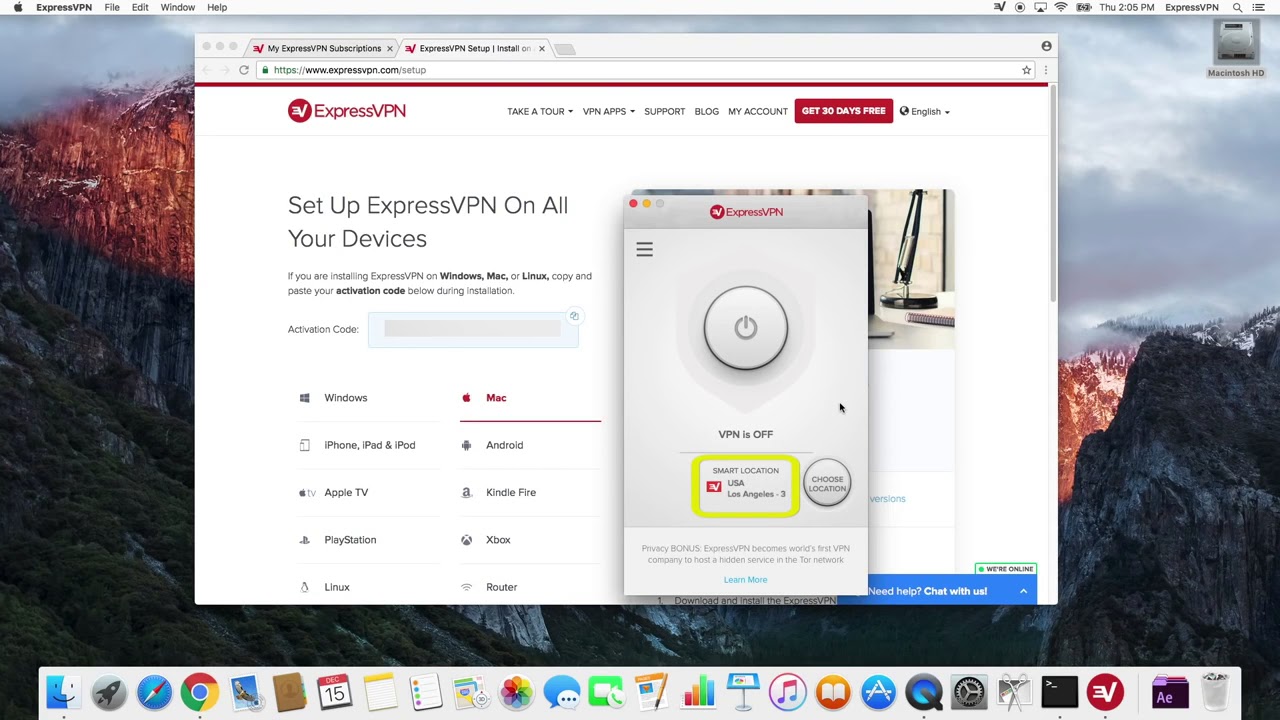Open the Chrome three-dot menu
Image resolution: width=1280 pixels, height=720 pixels.
pos(1046,70)
